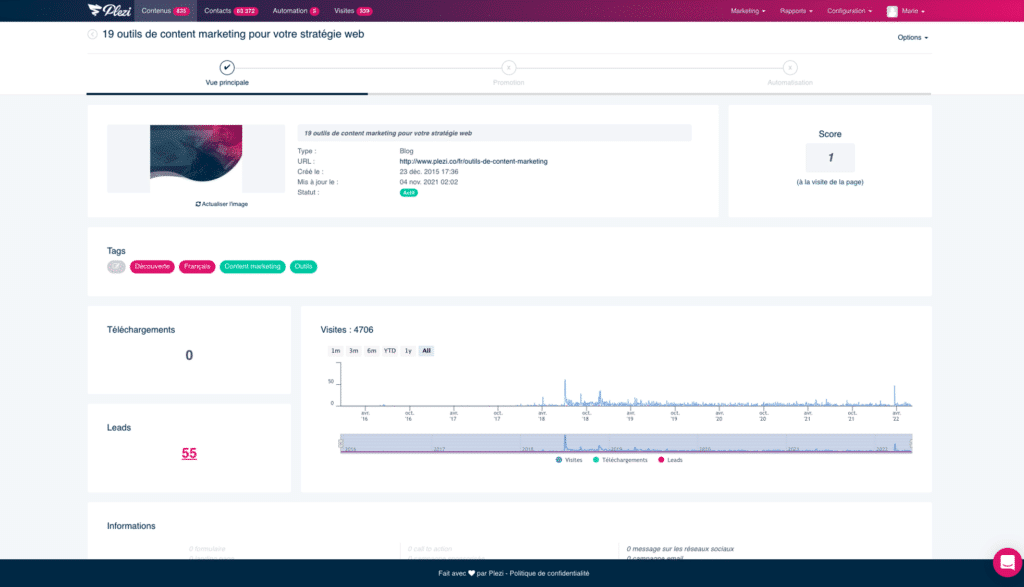Click the Français tag
1024x587 pixels.
tap(197, 266)
